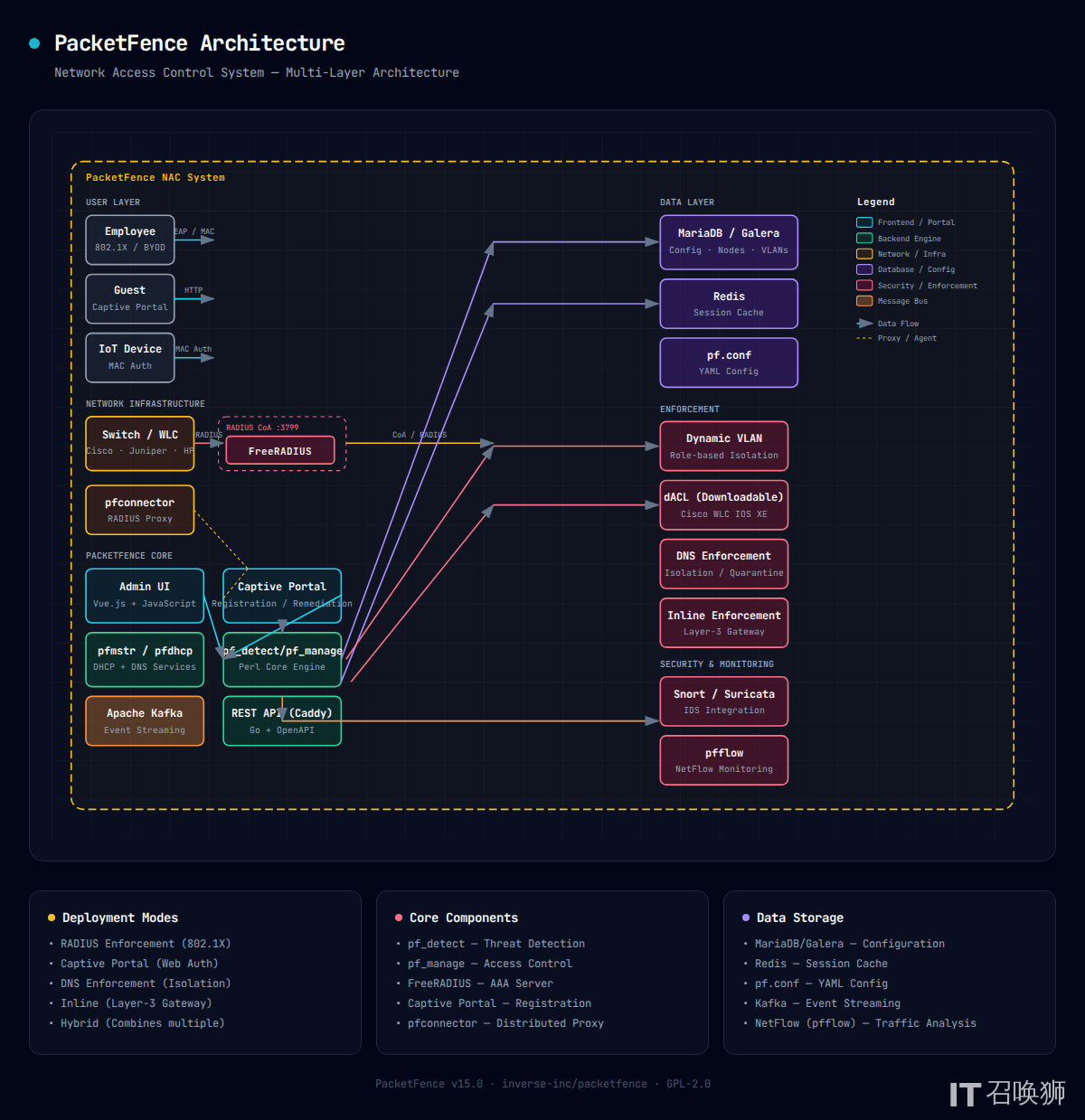The image size is (1085, 1120).
Task: Click the inverse-inc/packetfence footer text
Action: tap(575, 1084)
